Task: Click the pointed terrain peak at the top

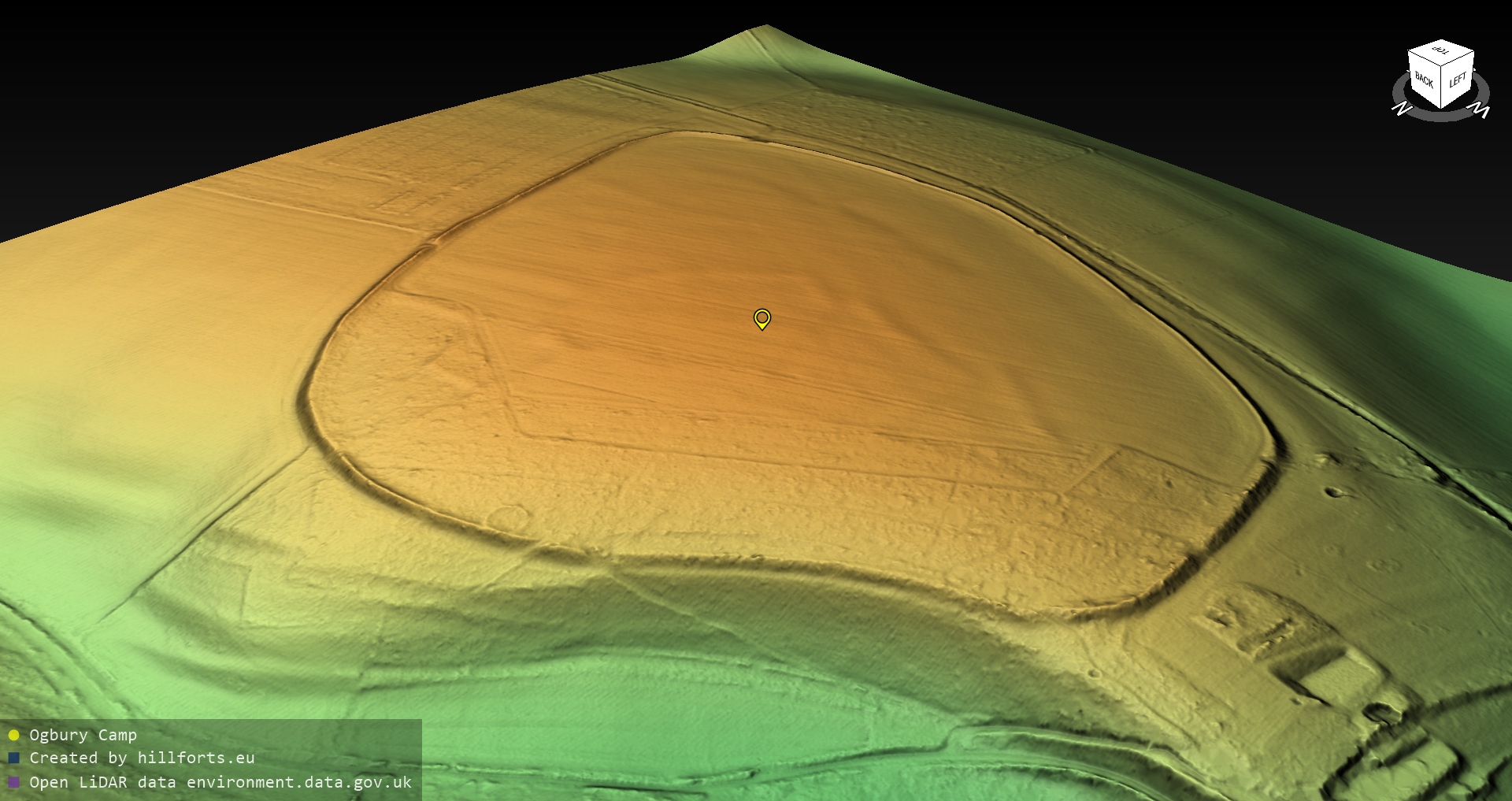Action: tap(762, 30)
